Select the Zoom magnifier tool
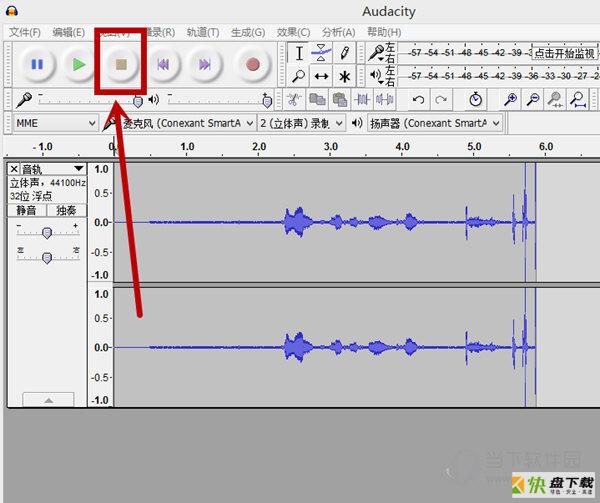The image size is (600, 503). click(299, 76)
